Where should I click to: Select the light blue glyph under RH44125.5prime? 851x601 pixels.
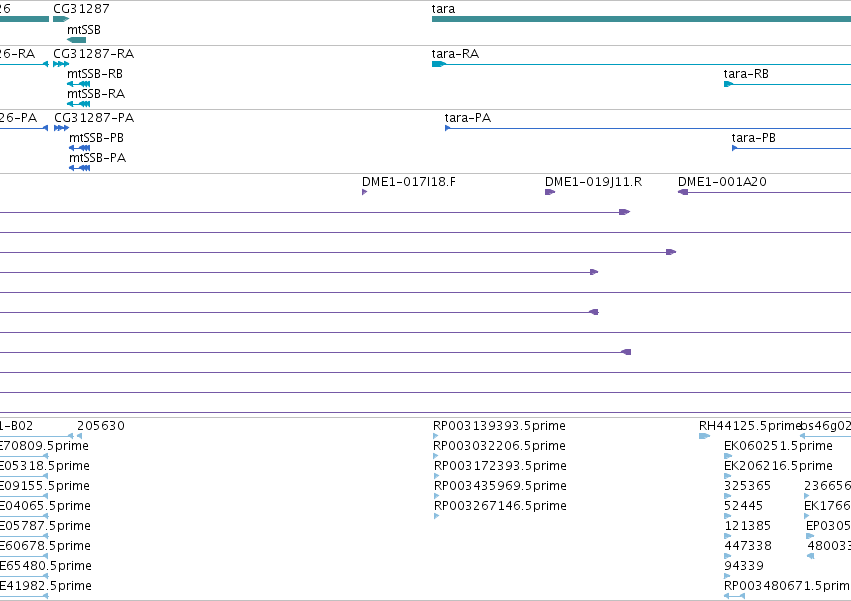click(x=704, y=436)
